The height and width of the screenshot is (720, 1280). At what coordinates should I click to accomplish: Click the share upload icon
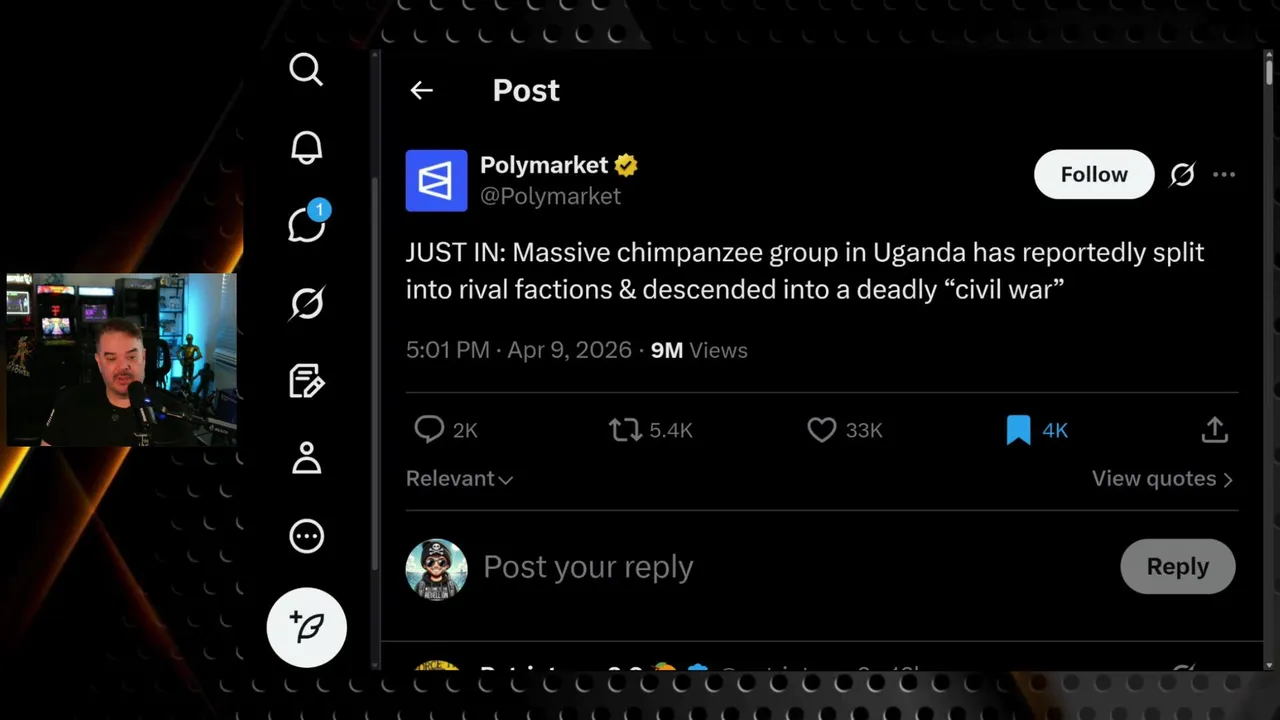coord(1214,430)
